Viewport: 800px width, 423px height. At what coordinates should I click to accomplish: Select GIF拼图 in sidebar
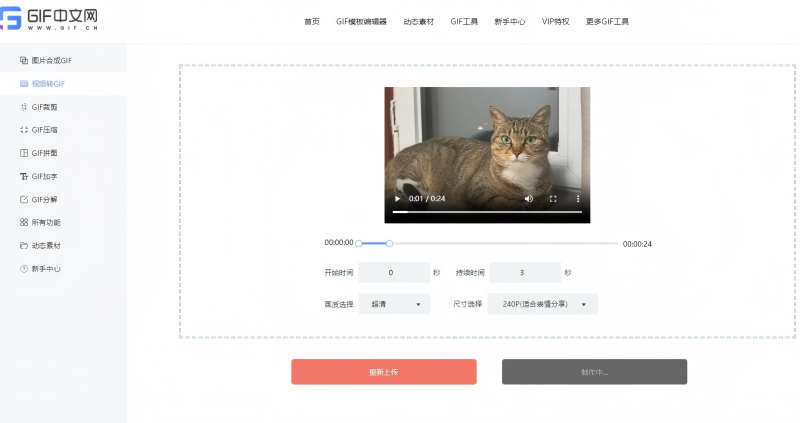pos(63,153)
